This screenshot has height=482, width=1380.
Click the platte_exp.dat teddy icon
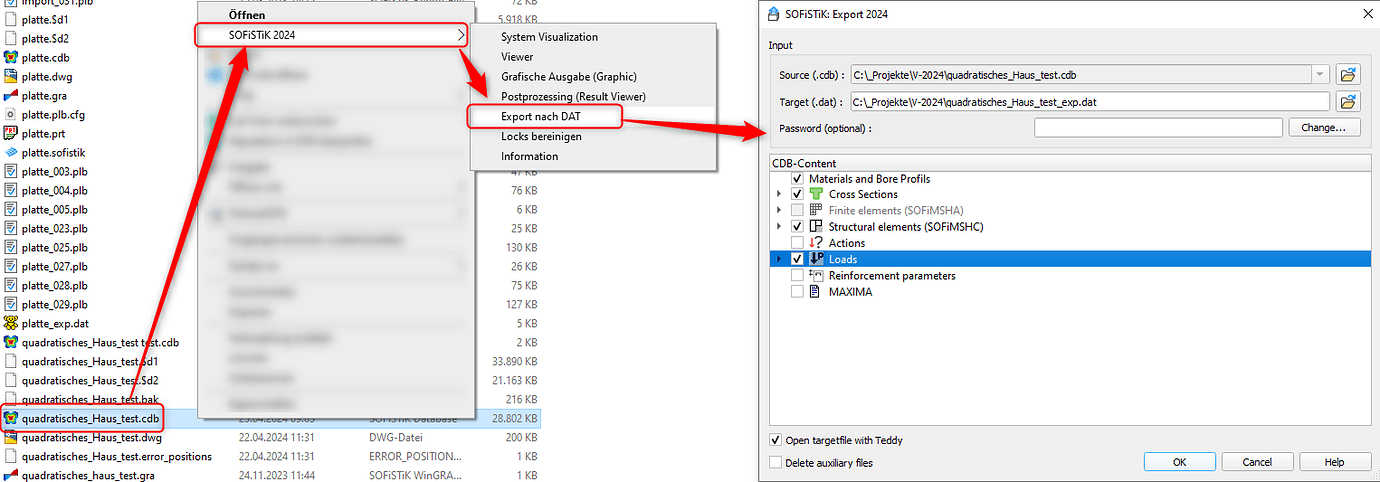coord(11,323)
